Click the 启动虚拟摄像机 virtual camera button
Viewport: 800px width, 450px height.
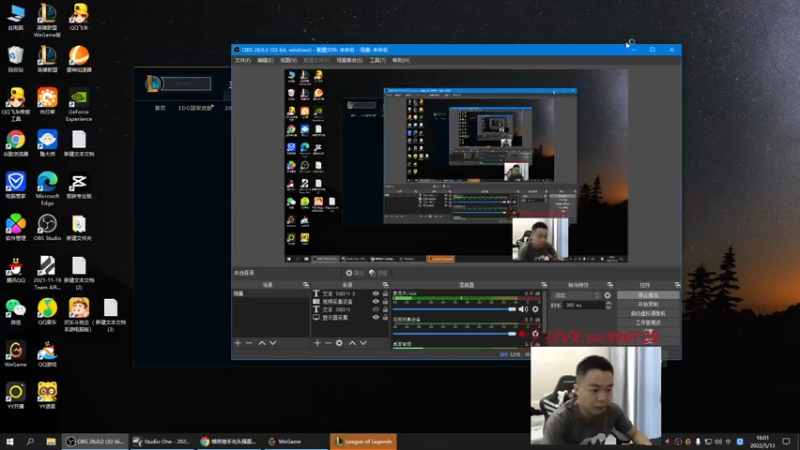[x=648, y=313]
